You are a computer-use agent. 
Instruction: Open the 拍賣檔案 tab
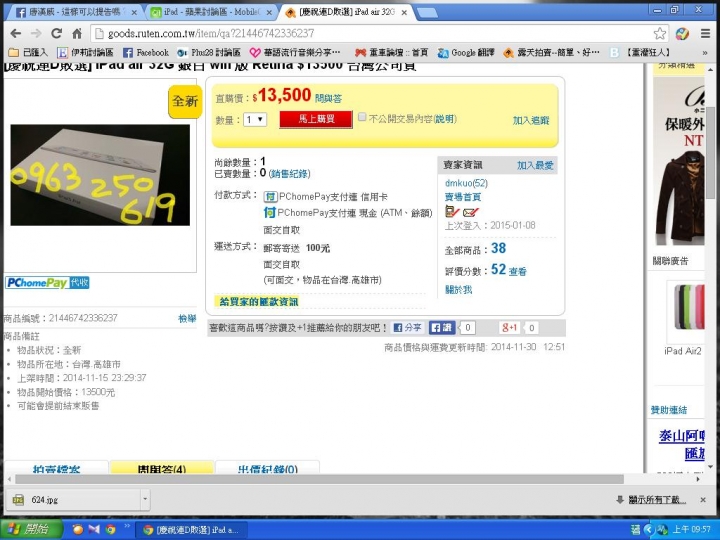[x=56, y=468]
